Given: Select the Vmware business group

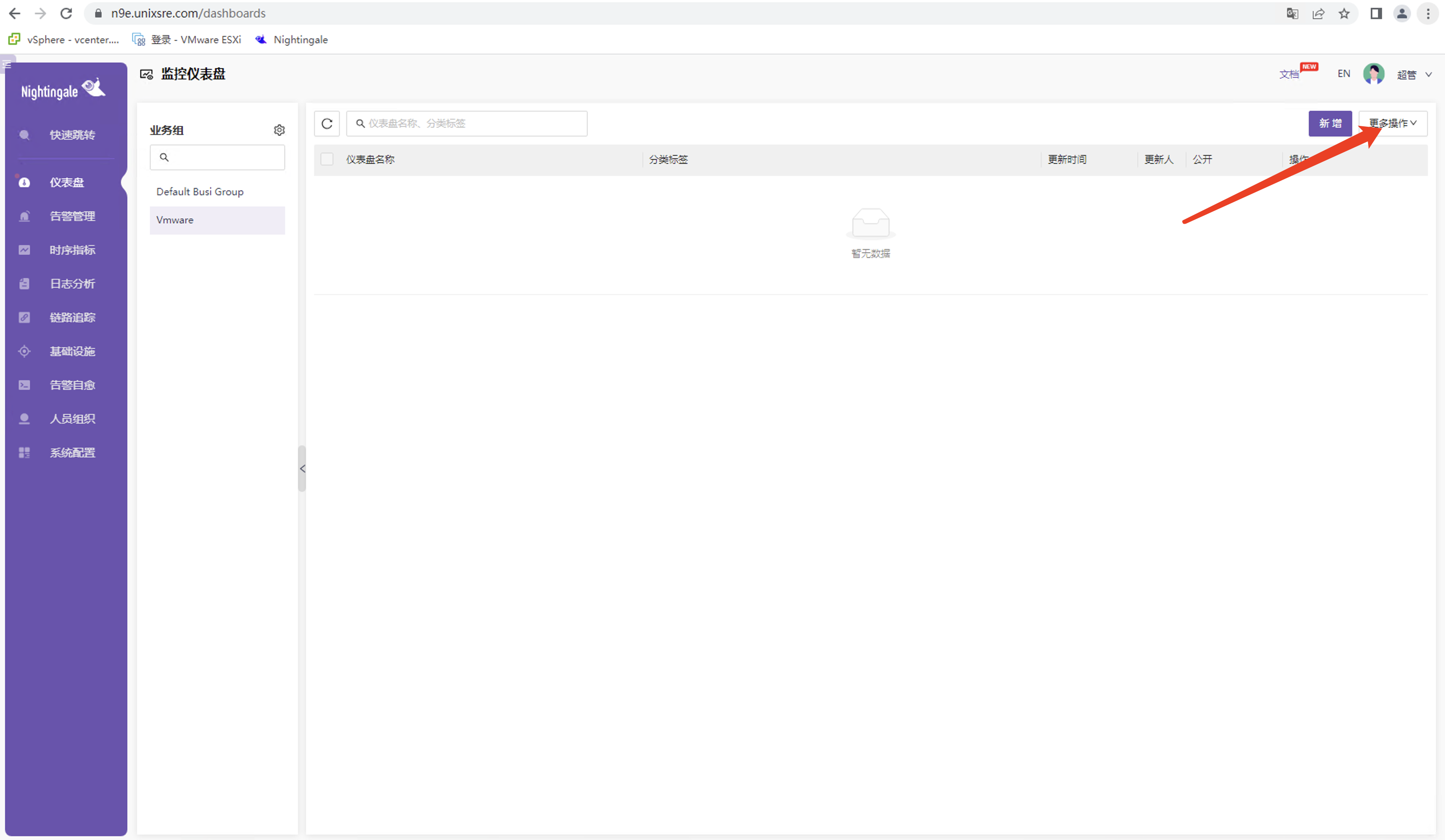Looking at the screenshot, I should click(x=217, y=220).
